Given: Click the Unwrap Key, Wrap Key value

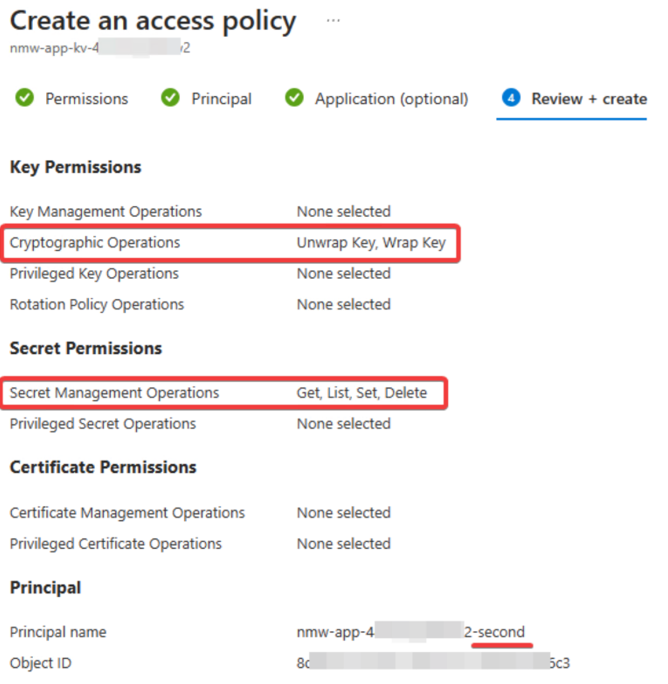Looking at the screenshot, I should [371, 243].
